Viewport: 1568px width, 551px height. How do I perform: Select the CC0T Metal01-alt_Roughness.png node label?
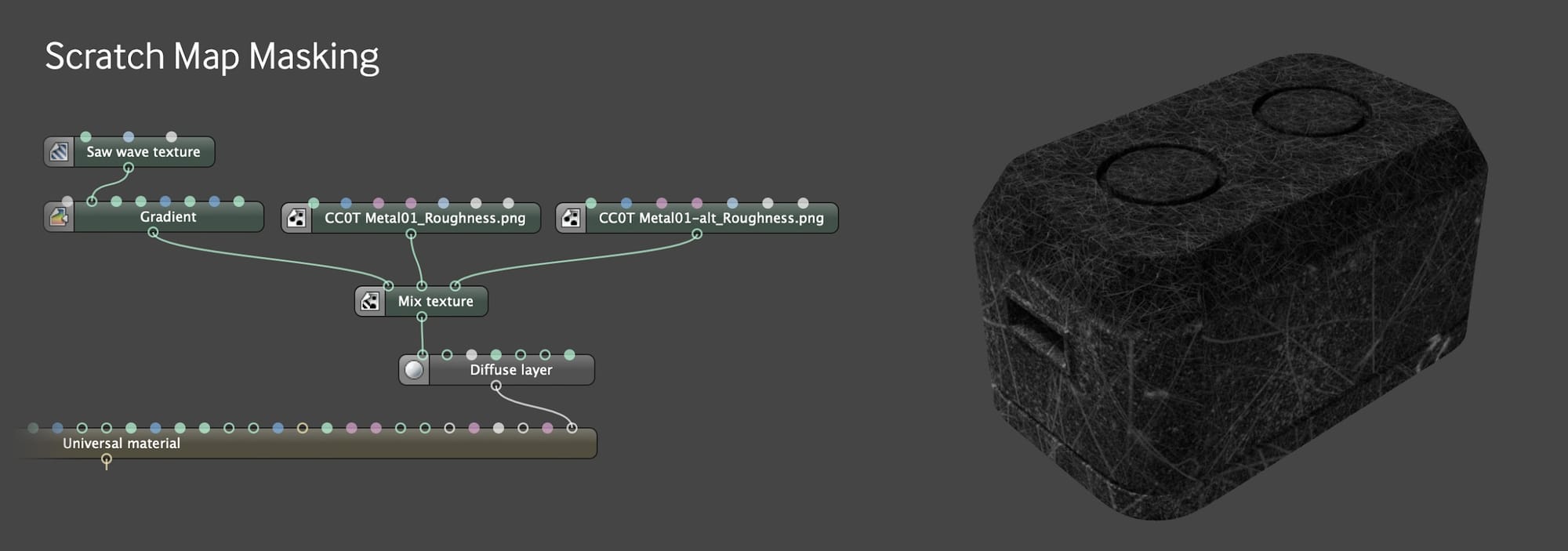[711, 218]
